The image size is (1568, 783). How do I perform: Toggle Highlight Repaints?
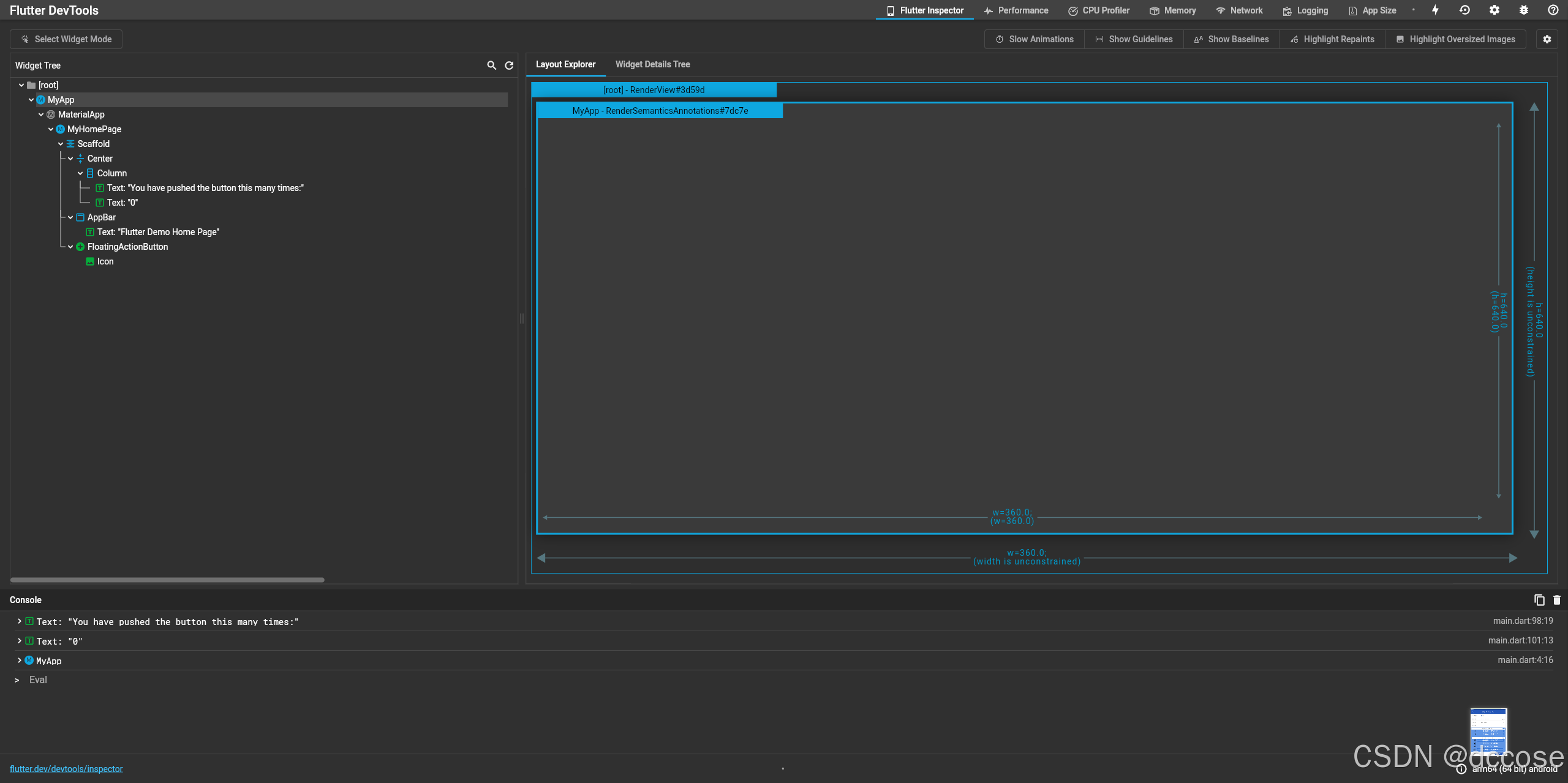[x=1332, y=39]
